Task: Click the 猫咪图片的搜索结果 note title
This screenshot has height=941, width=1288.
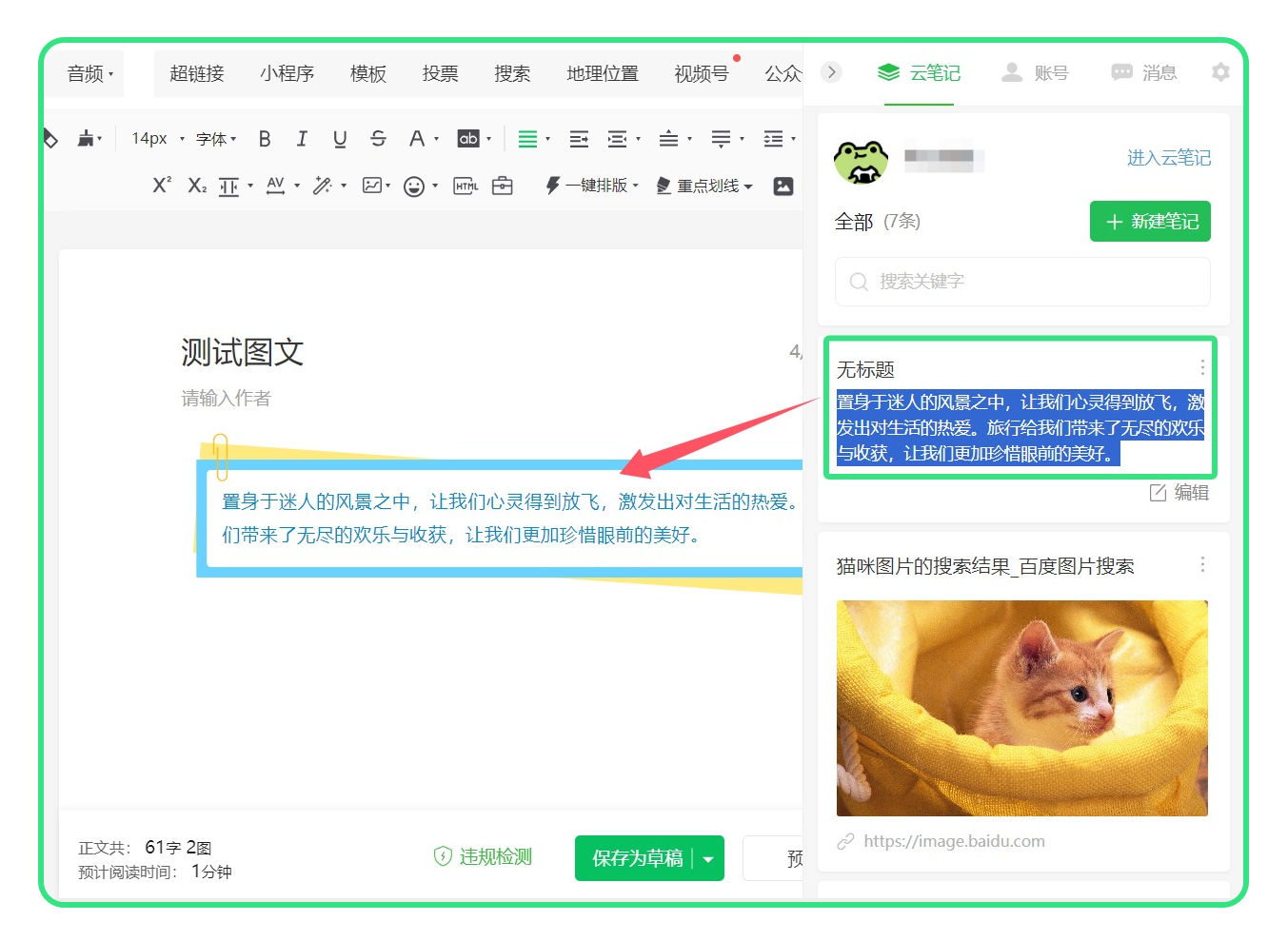Action: pyautogui.click(x=985, y=566)
